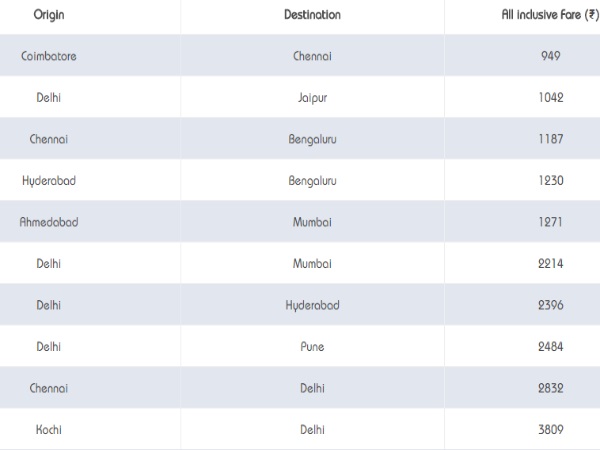Select the 2214 fare cell
Screen dimensions: 600x450
(x=550, y=264)
